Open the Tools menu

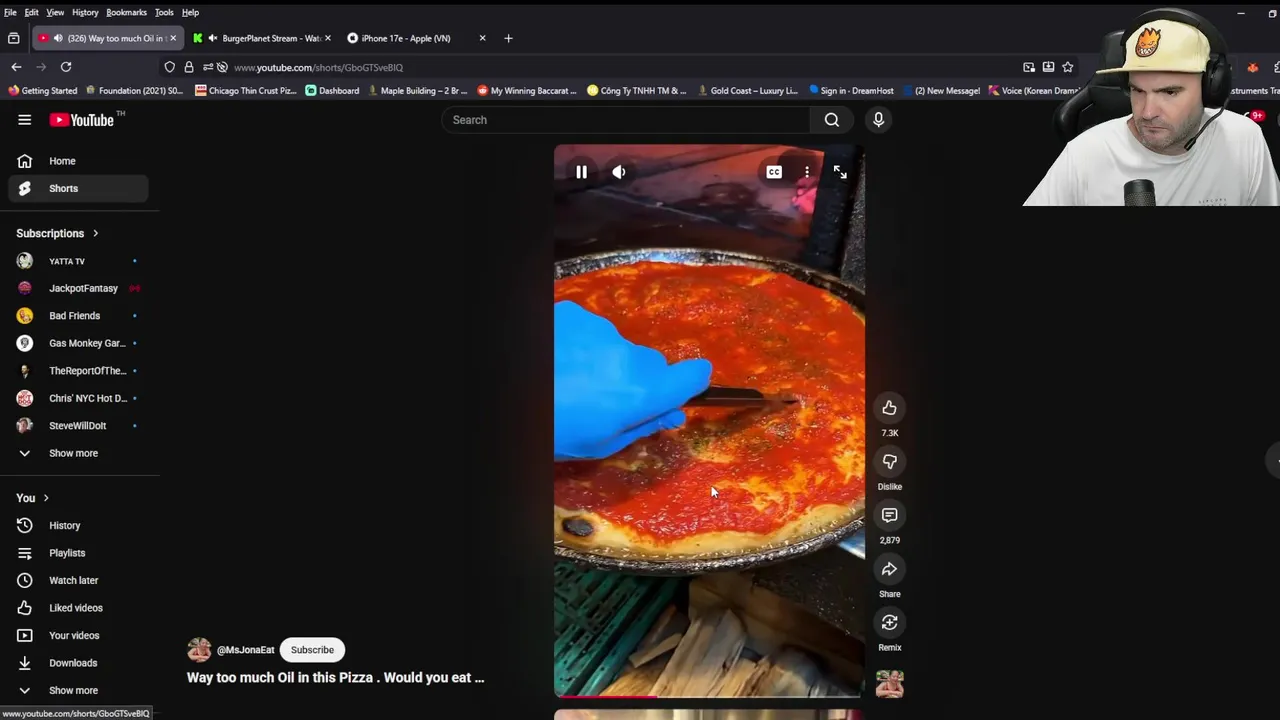(164, 12)
